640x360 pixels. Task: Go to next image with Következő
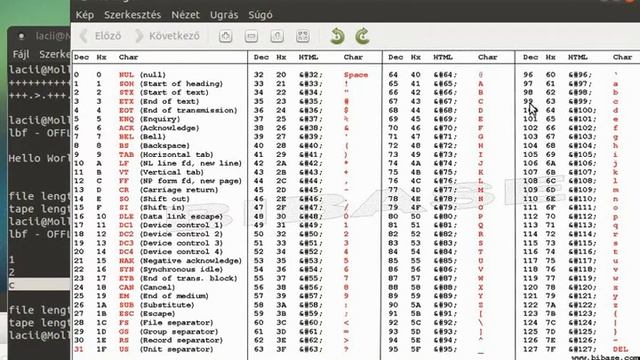click(x=168, y=36)
